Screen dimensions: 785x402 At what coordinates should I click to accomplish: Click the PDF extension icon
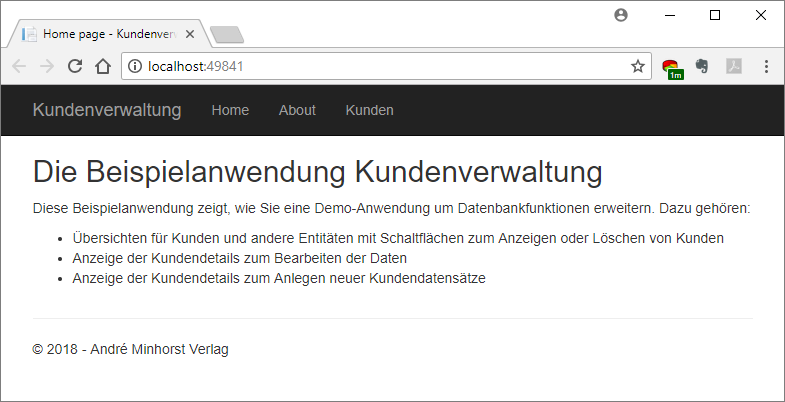pos(734,66)
